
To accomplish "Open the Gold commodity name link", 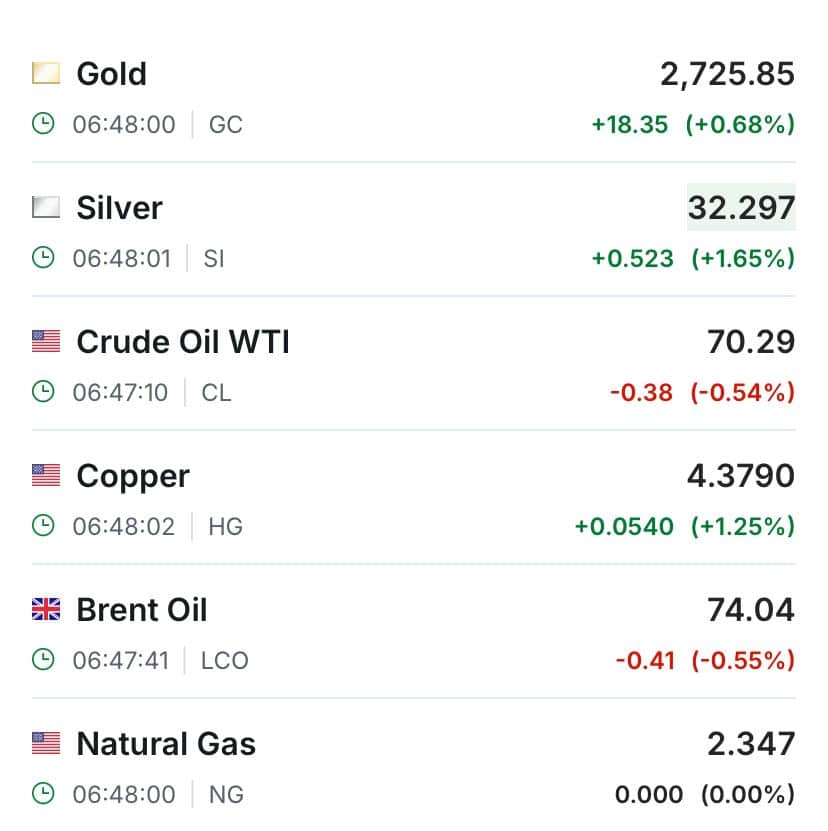I will click(112, 74).
